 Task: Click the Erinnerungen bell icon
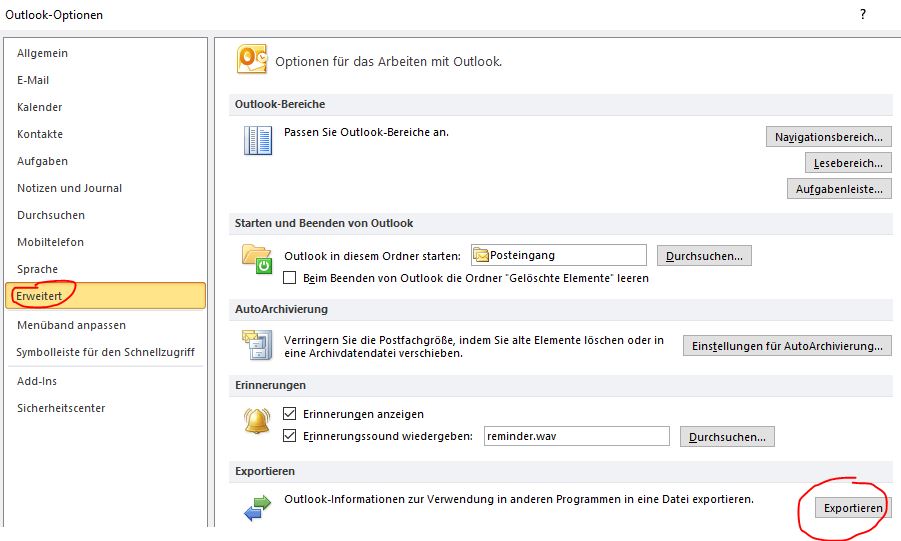[x=257, y=421]
